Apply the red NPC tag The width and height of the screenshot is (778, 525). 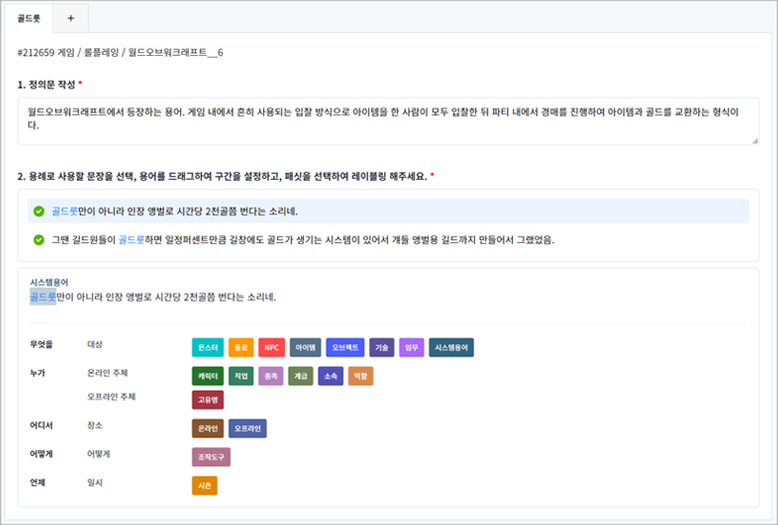(271, 347)
